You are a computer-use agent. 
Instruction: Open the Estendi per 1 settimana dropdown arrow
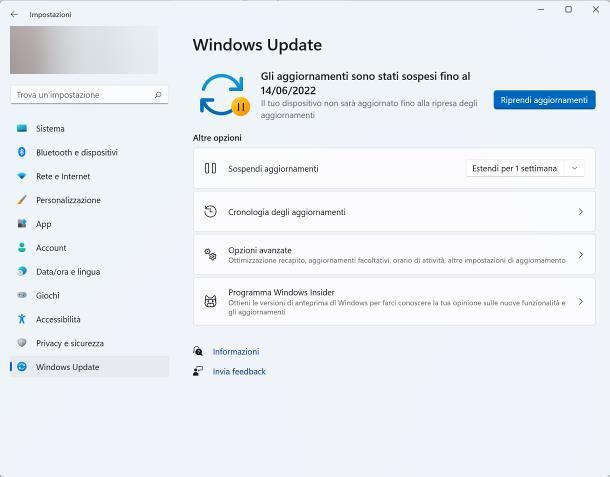point(575,168)
